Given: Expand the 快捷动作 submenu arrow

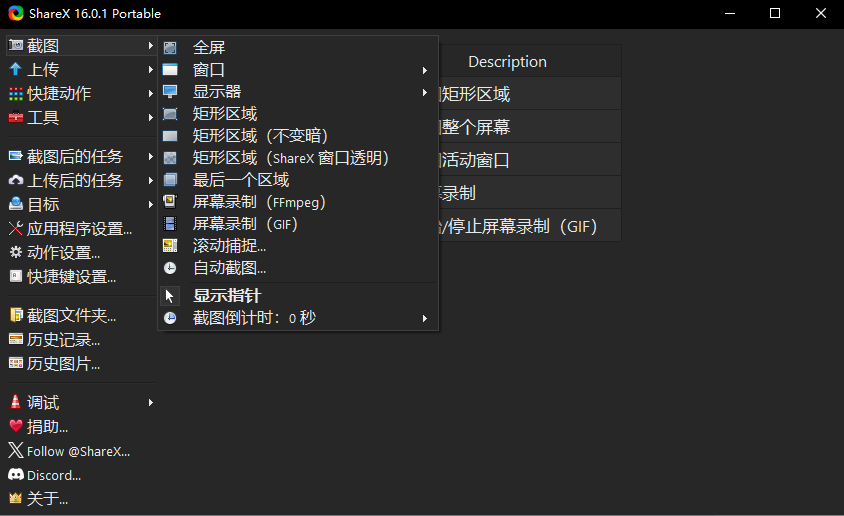Looking at the screenshot, I should click(x=151, y=94).
